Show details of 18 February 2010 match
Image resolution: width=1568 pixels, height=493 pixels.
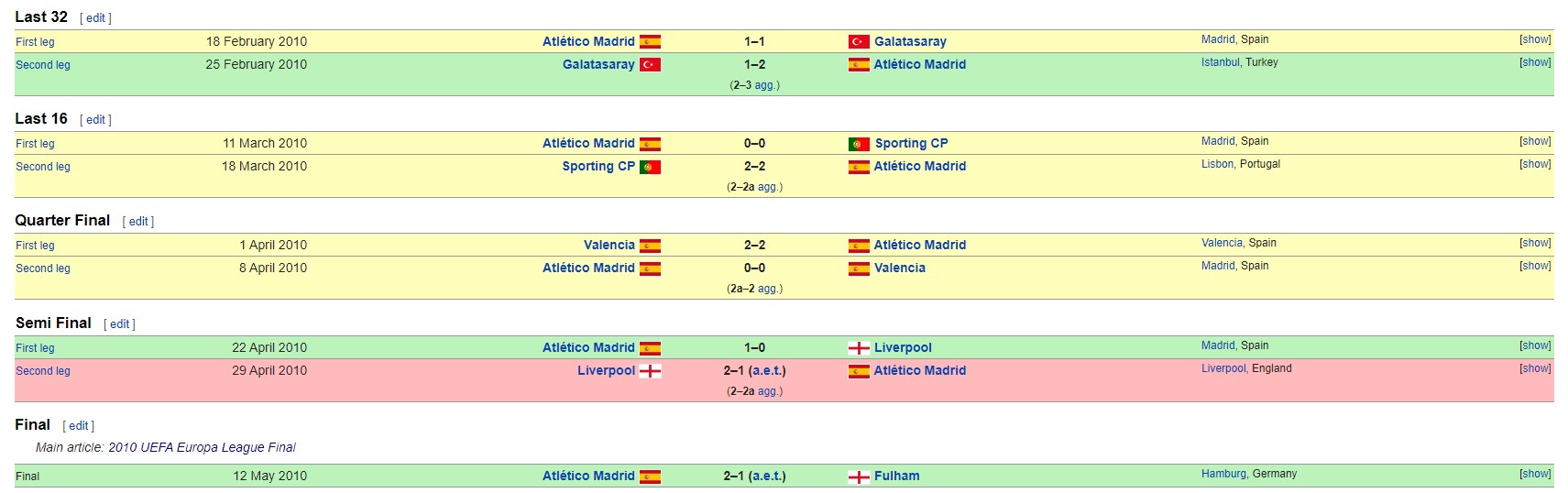point(1535,39)
